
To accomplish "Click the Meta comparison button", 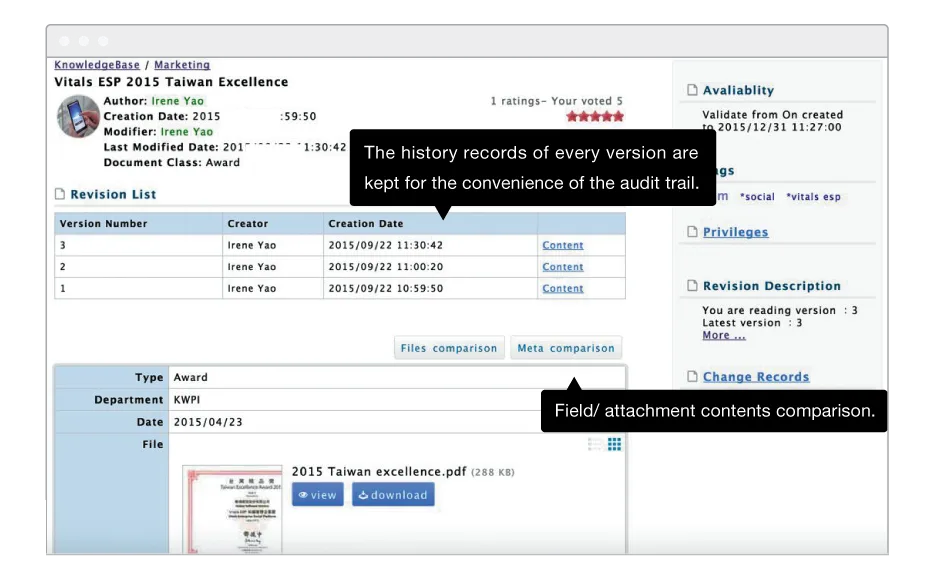I will click(x=566, y=348).
